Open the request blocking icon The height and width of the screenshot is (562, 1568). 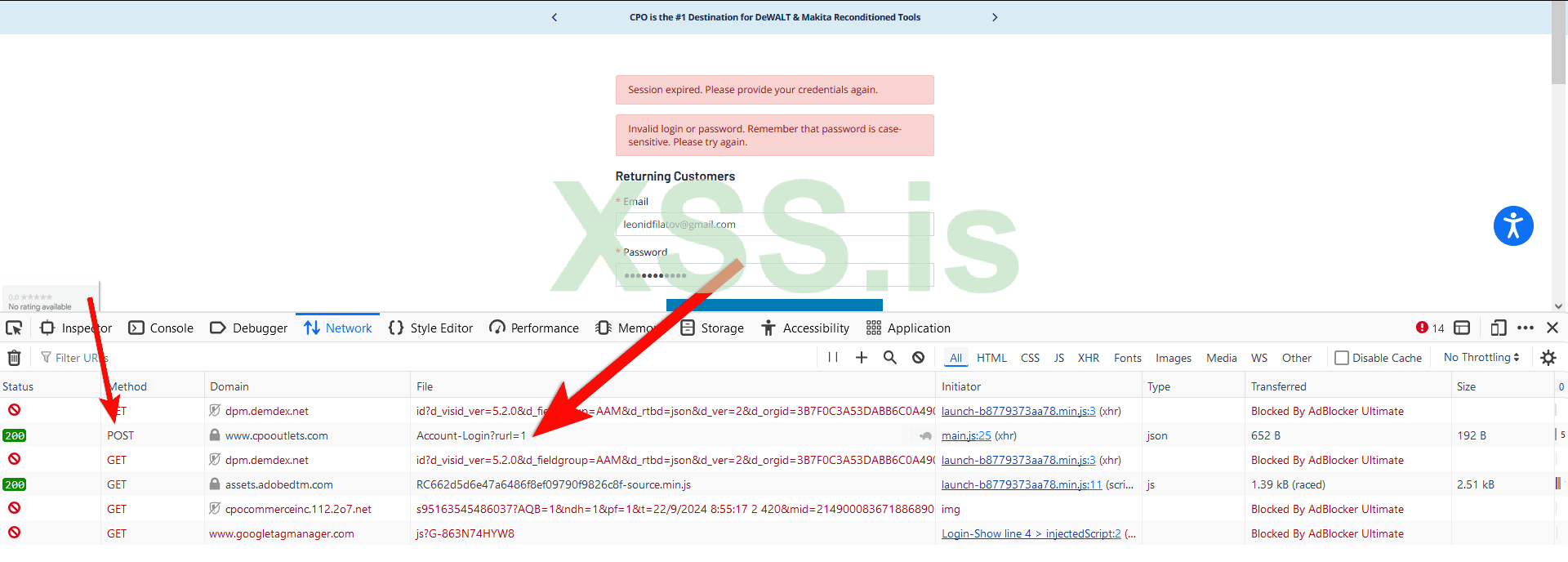(x=919, y=357)
